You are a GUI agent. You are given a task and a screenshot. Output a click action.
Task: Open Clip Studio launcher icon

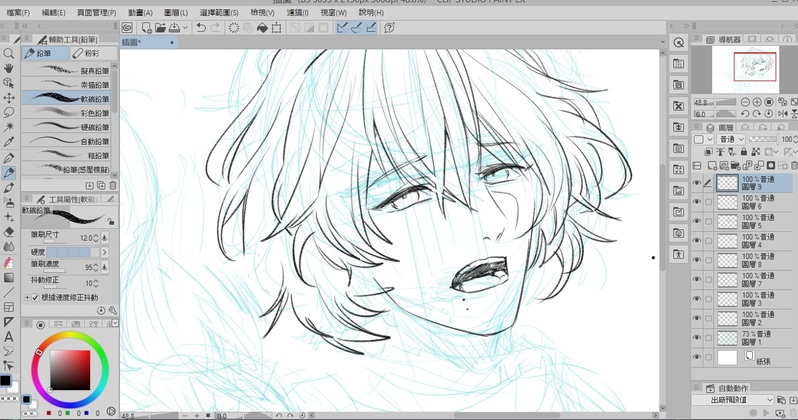127,27
